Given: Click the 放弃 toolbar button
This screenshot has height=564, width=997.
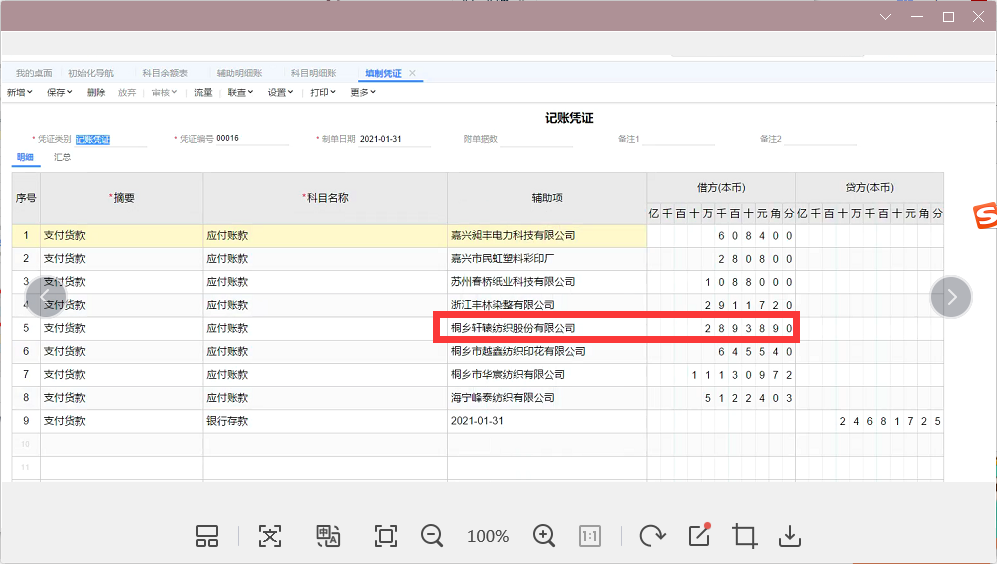Looking at the screenshot, I should pos(127,92).
